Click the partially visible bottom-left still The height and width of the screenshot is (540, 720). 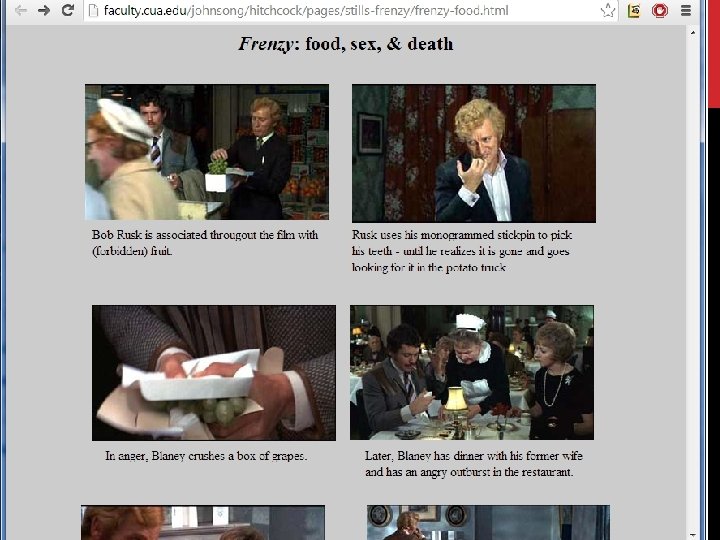point(203,523)
